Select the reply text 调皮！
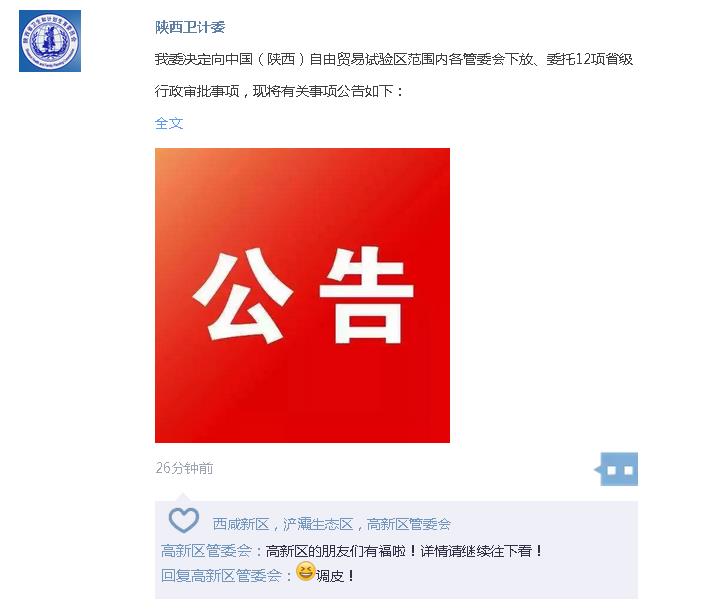The image size is (719, 611). [335, 576]
